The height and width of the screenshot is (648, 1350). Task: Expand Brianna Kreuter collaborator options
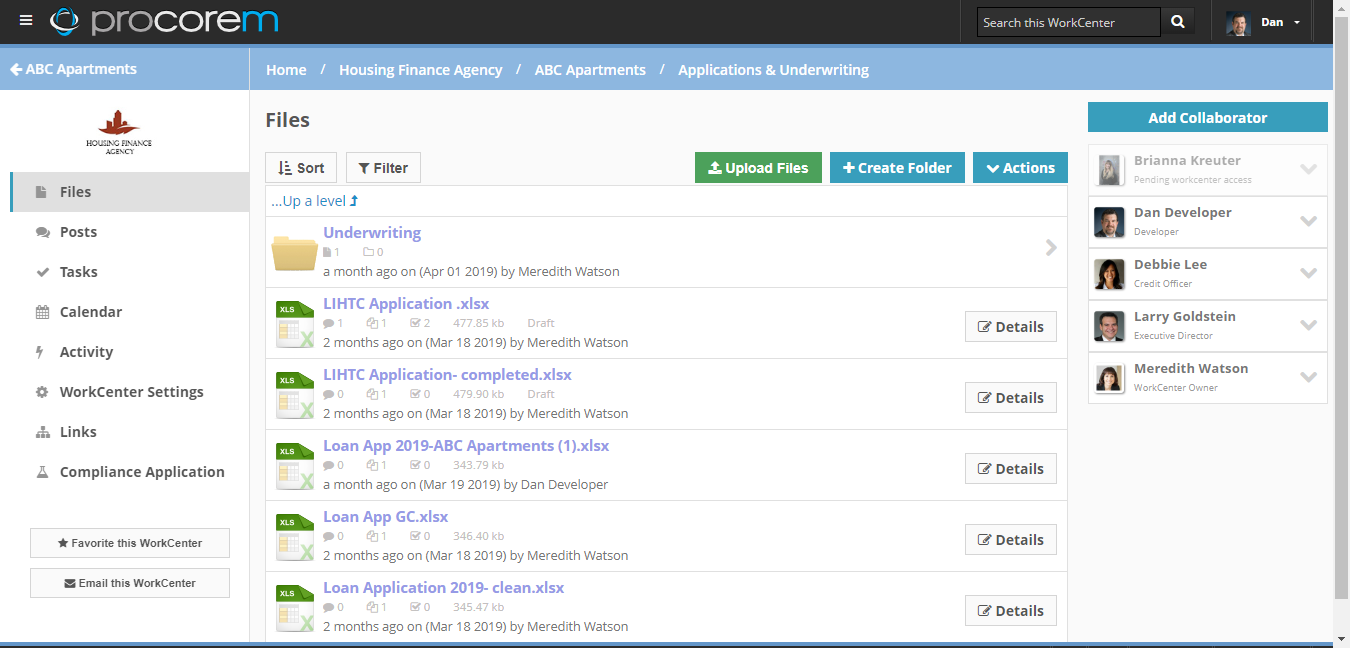[x=1308, y=169]
